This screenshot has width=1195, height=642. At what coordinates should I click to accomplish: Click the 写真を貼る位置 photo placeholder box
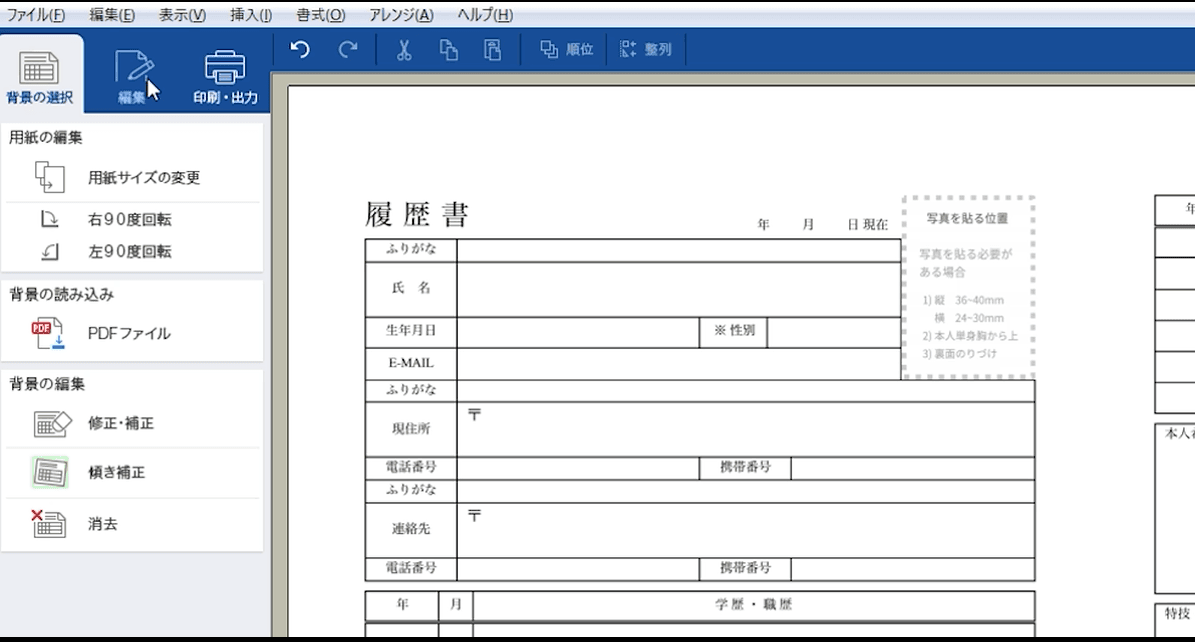point(968,285)
